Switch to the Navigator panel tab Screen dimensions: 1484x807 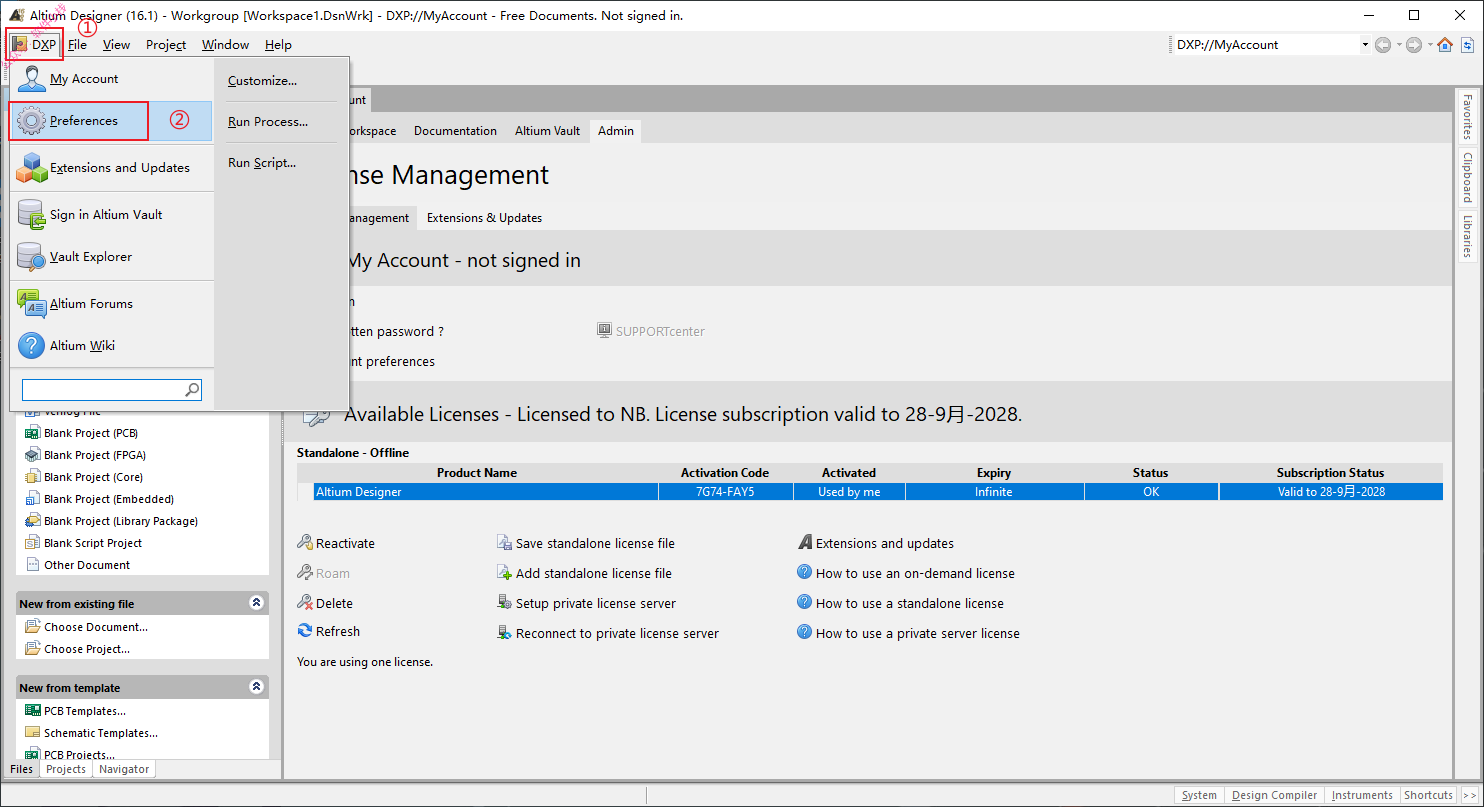click(124, 769)
